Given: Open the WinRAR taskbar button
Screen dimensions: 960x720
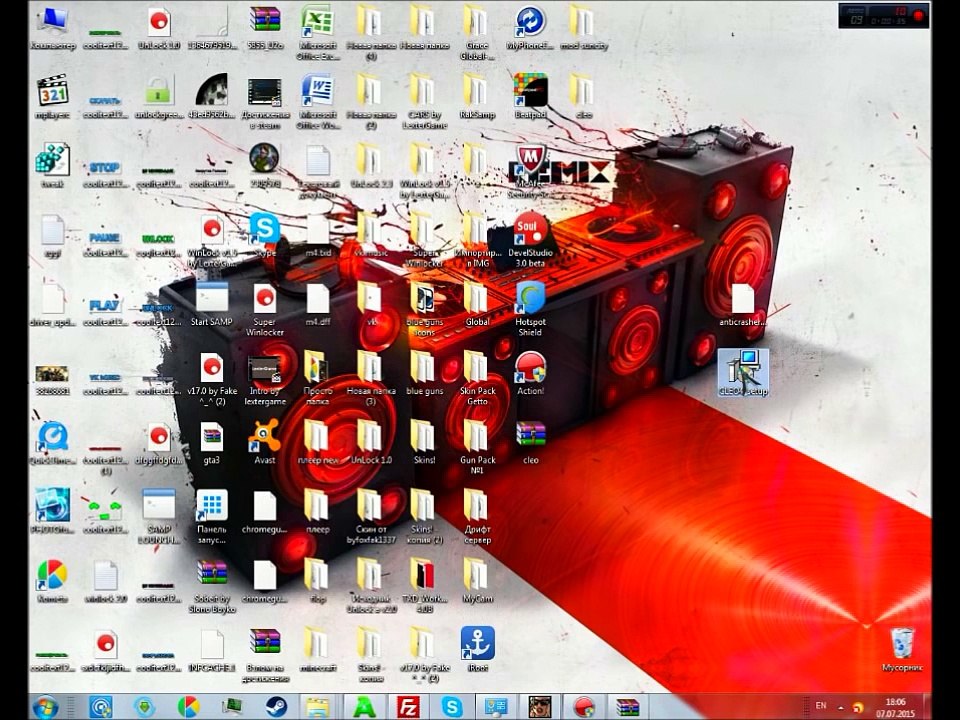Looking at the screenshot, I should (627, 707).
